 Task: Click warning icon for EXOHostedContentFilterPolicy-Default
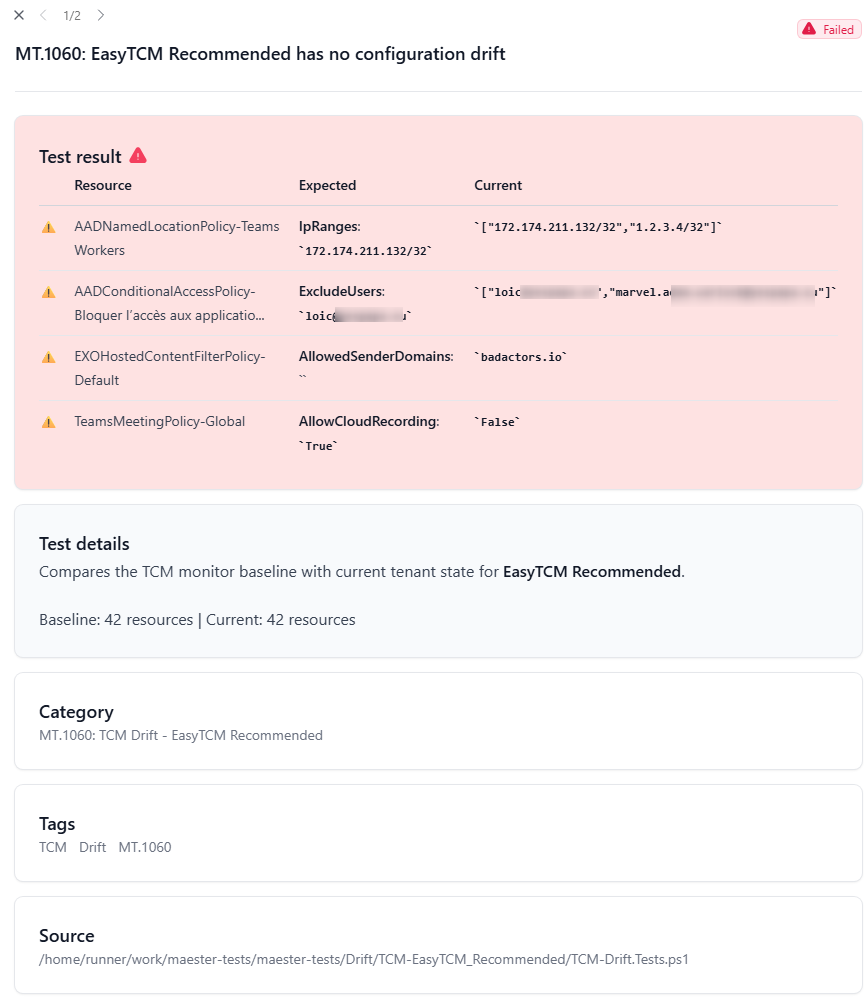tap(47, 357)
